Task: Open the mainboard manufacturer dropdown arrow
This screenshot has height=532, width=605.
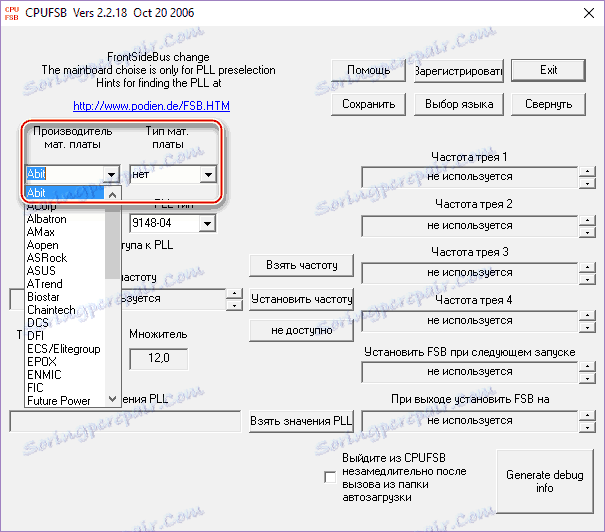Action: [112, 175]
